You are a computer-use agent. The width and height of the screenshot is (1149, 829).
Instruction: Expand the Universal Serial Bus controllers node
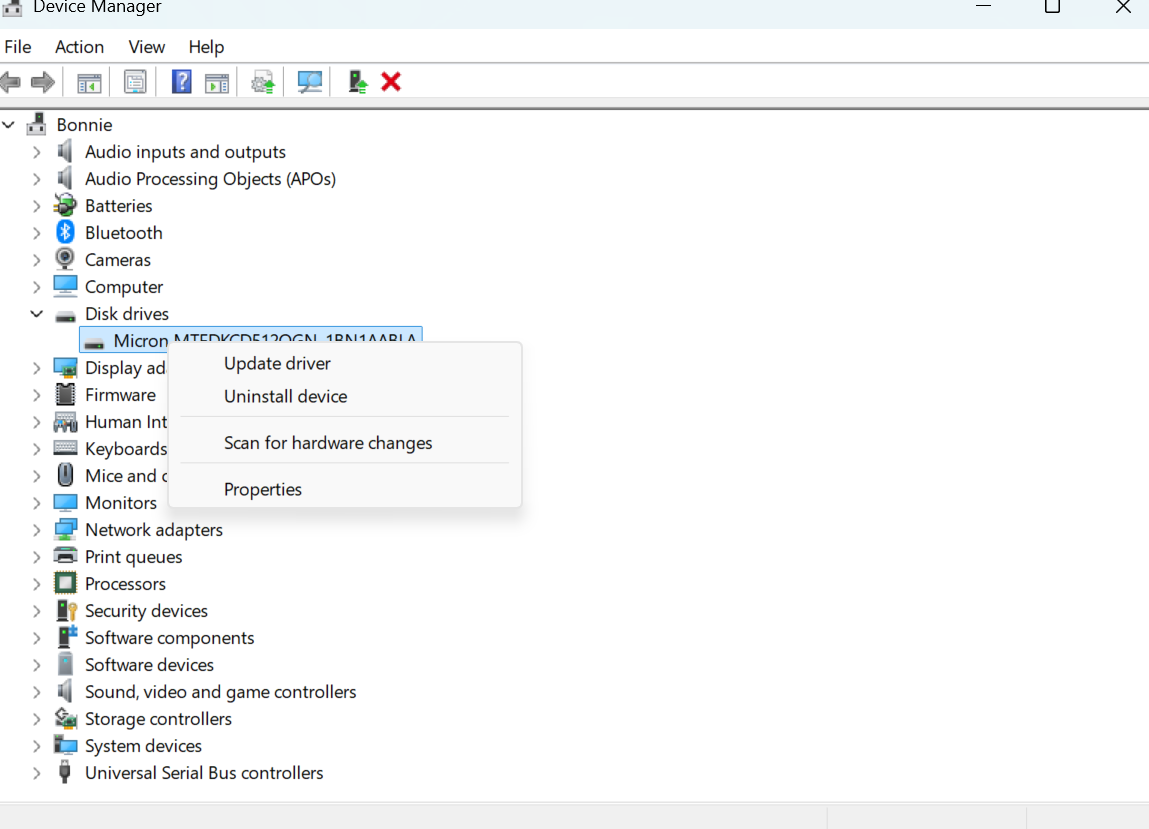(x=37, y=773)
